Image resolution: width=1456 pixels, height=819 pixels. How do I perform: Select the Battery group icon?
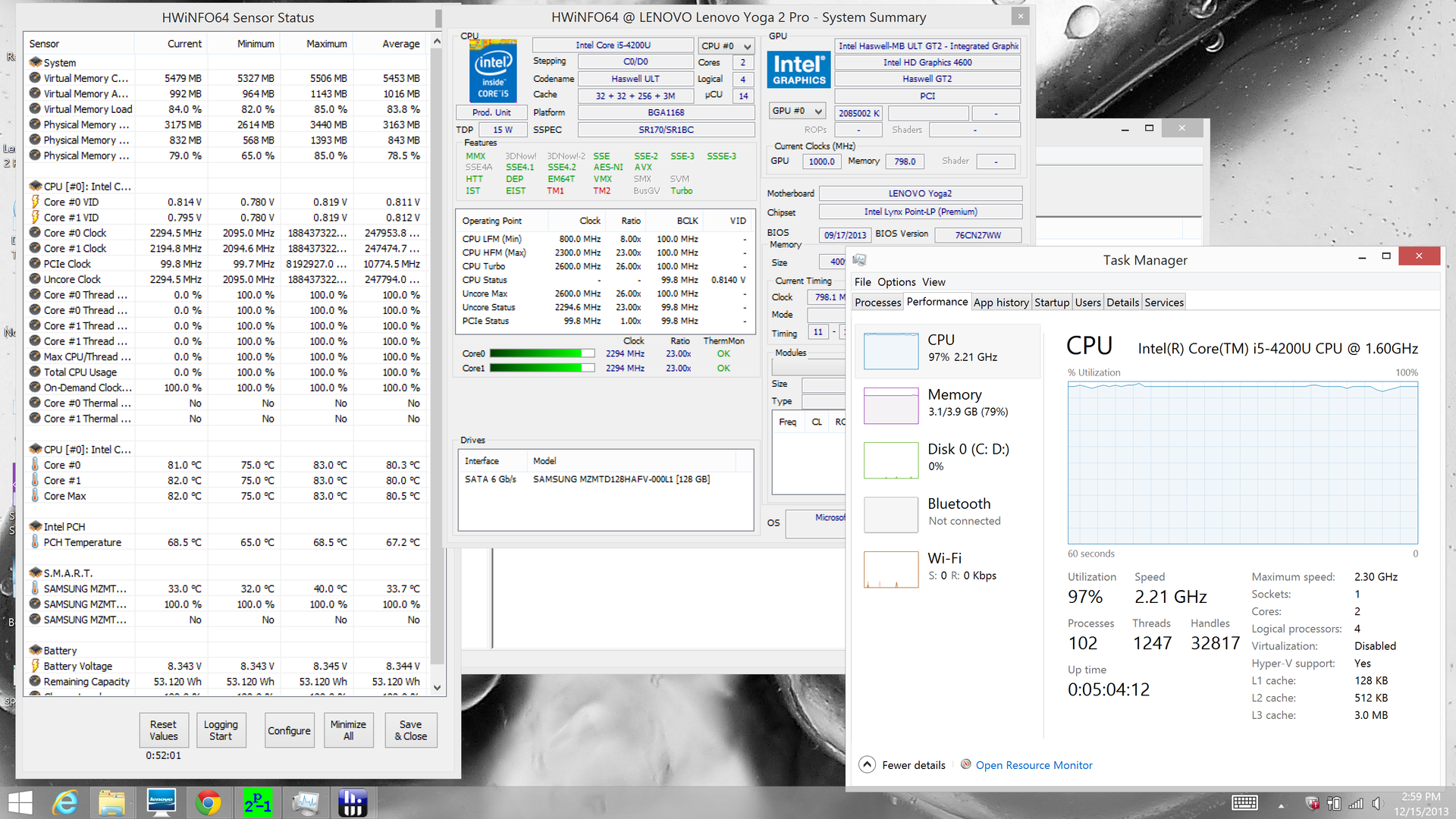pyautogui.click(x=35, y=650)
